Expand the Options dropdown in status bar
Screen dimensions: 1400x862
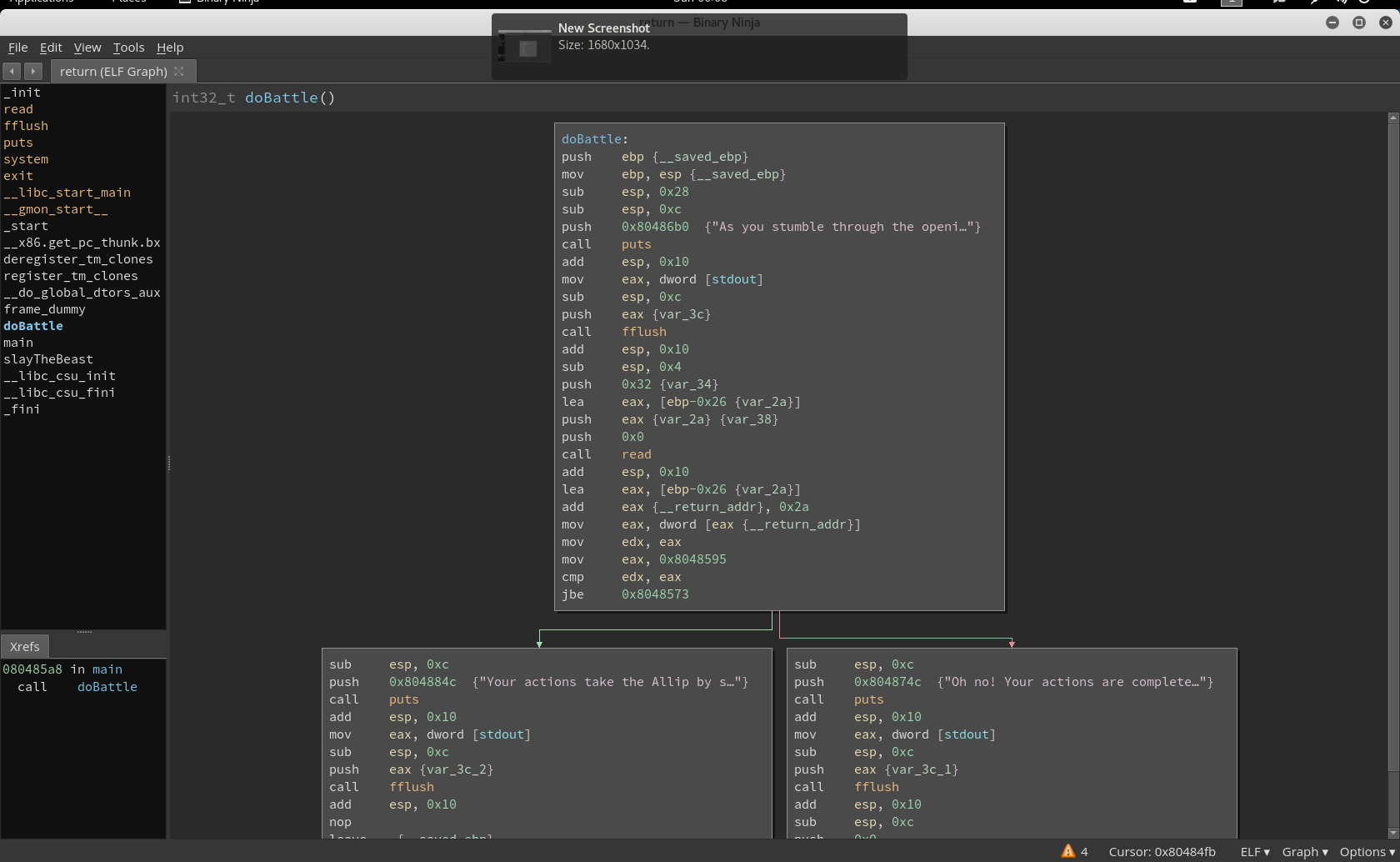pyautogui.click(x=1367, y=851)
